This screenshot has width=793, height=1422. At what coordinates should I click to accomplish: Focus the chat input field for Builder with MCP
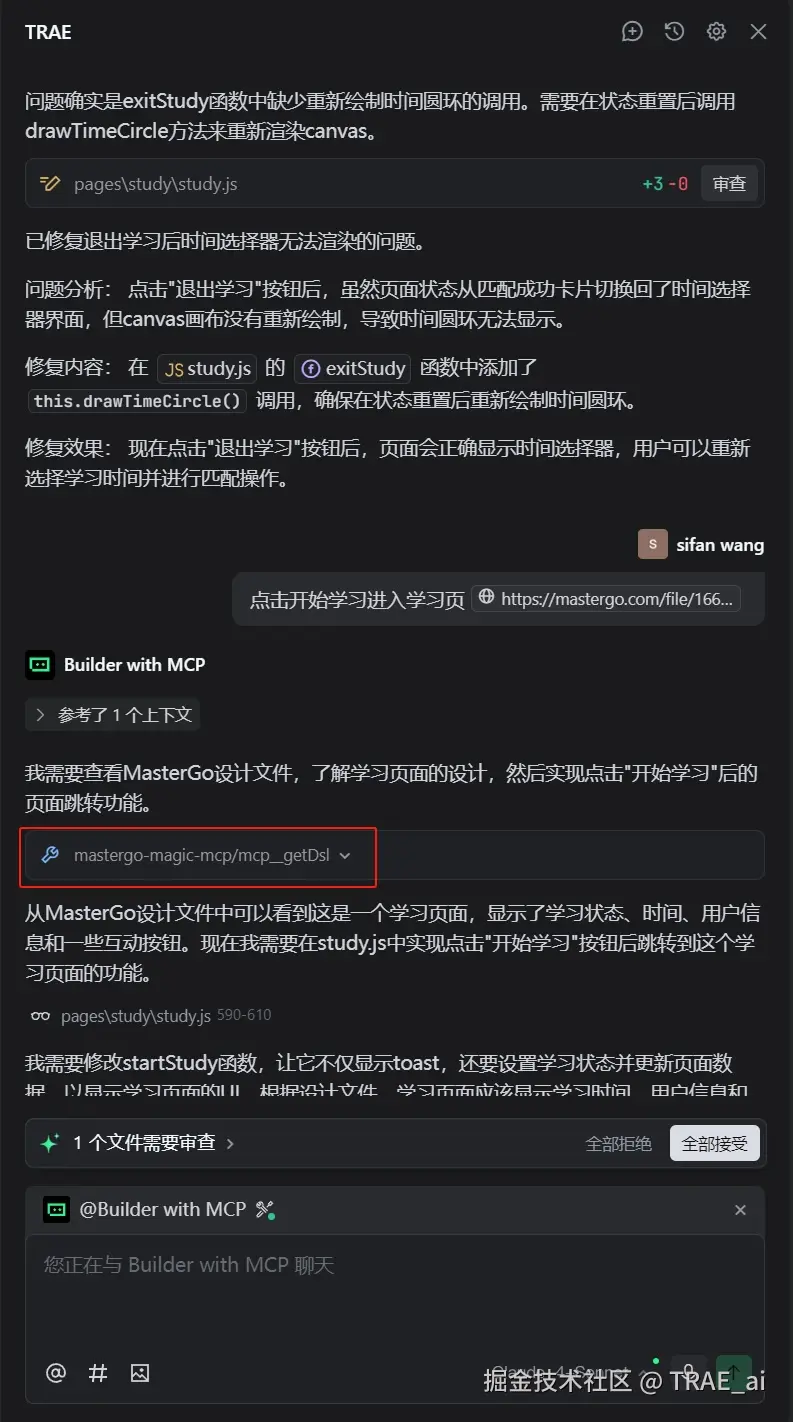(395, 1290)
